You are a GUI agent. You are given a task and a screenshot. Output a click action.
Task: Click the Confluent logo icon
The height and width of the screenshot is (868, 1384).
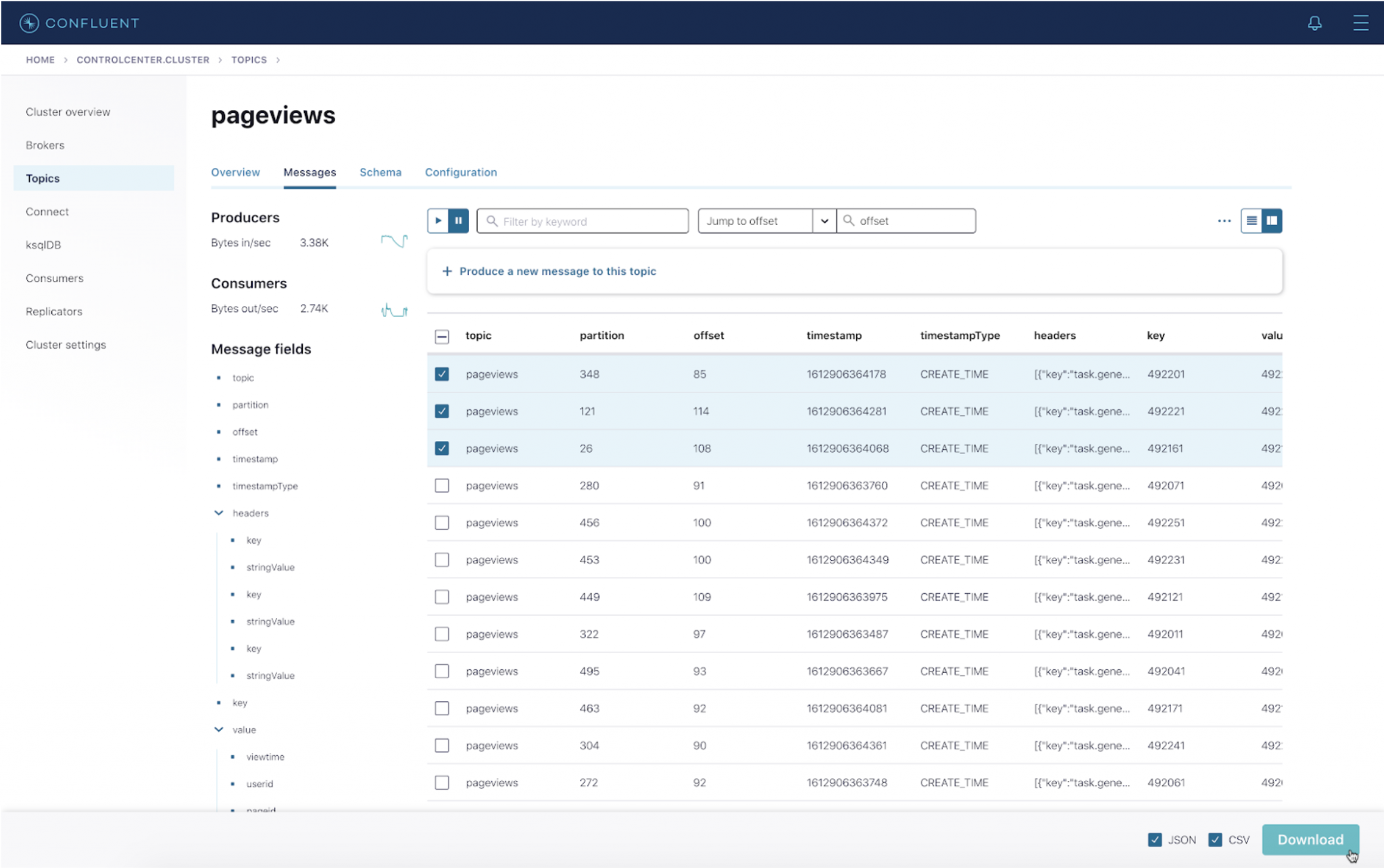(x=29, y=23)
